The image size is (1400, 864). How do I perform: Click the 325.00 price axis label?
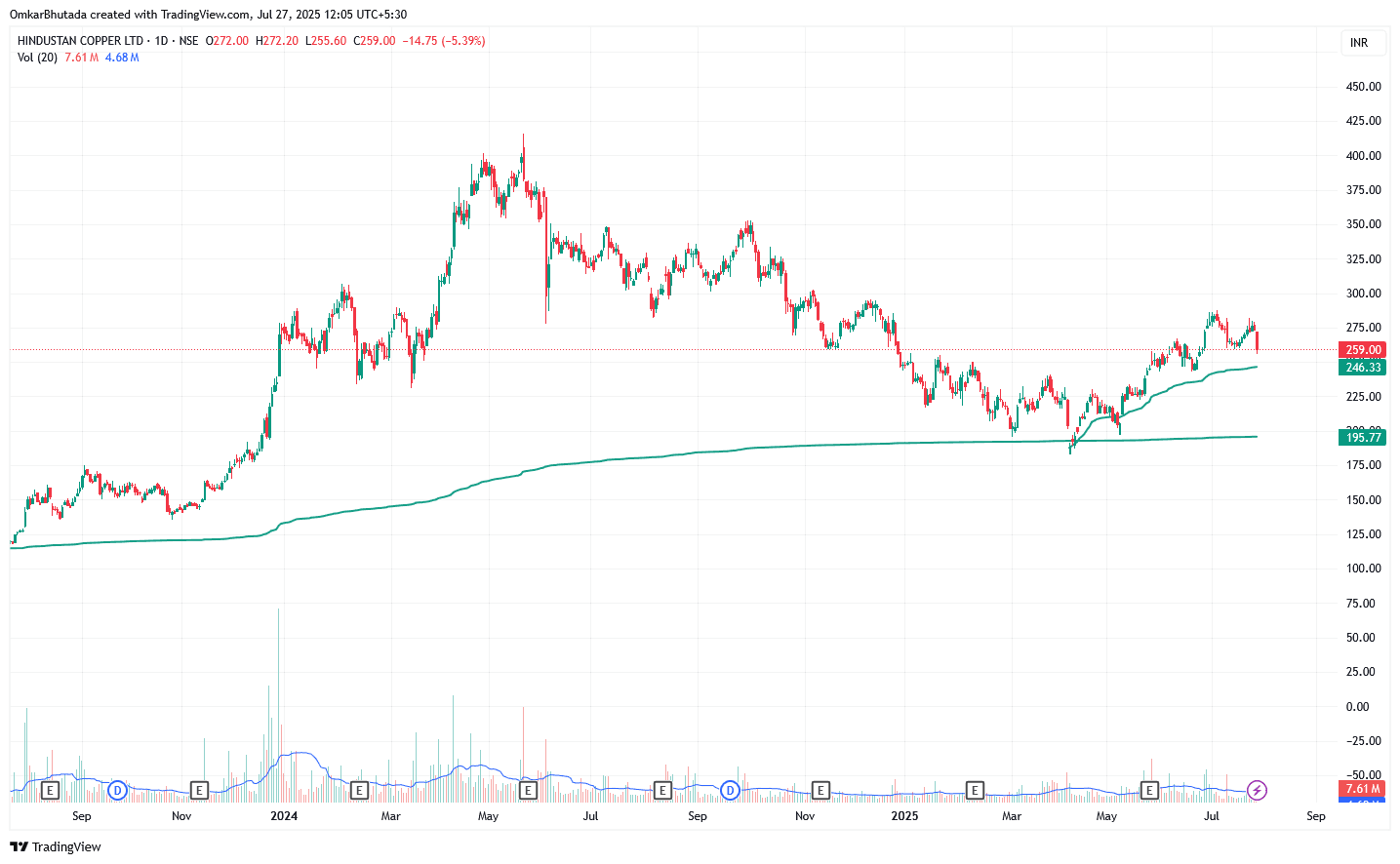coord(1363,259)
